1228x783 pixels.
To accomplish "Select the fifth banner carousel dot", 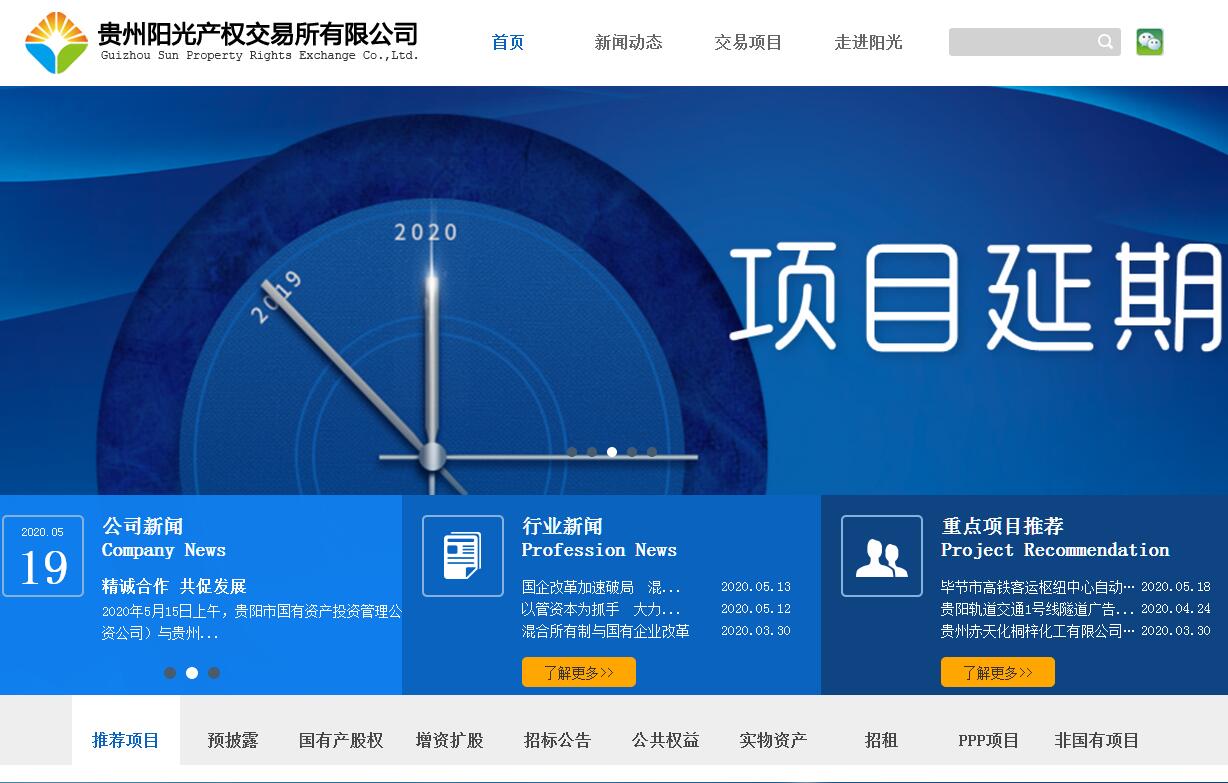I will [652, 452].
